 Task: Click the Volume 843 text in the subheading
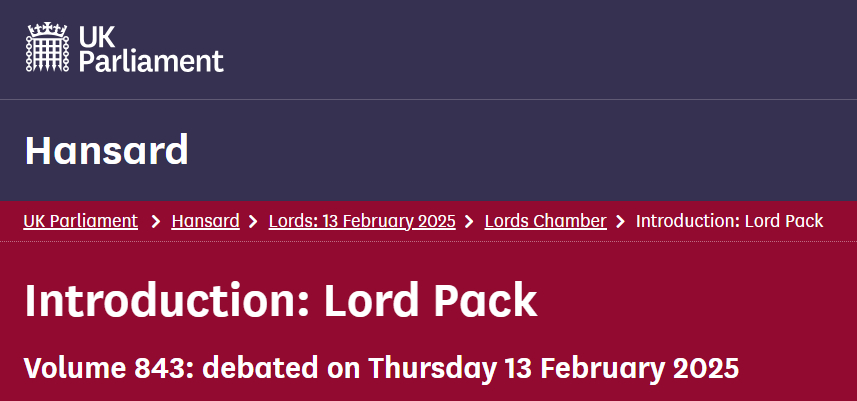point(108,367)
